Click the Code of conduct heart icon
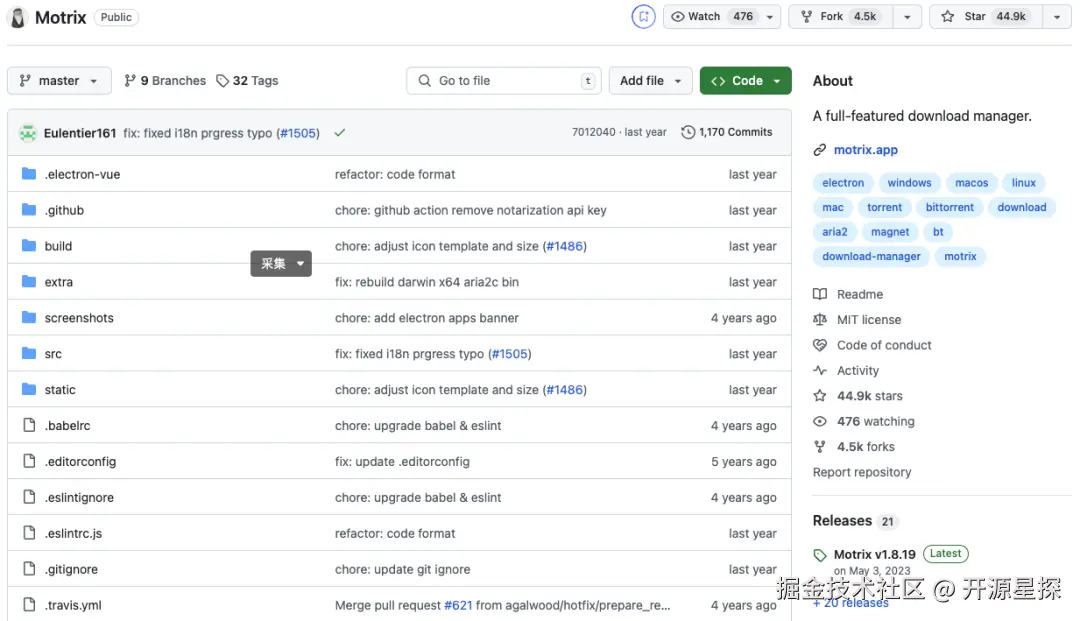Screen dimensions: 1080x621 (x=820, y=345)
